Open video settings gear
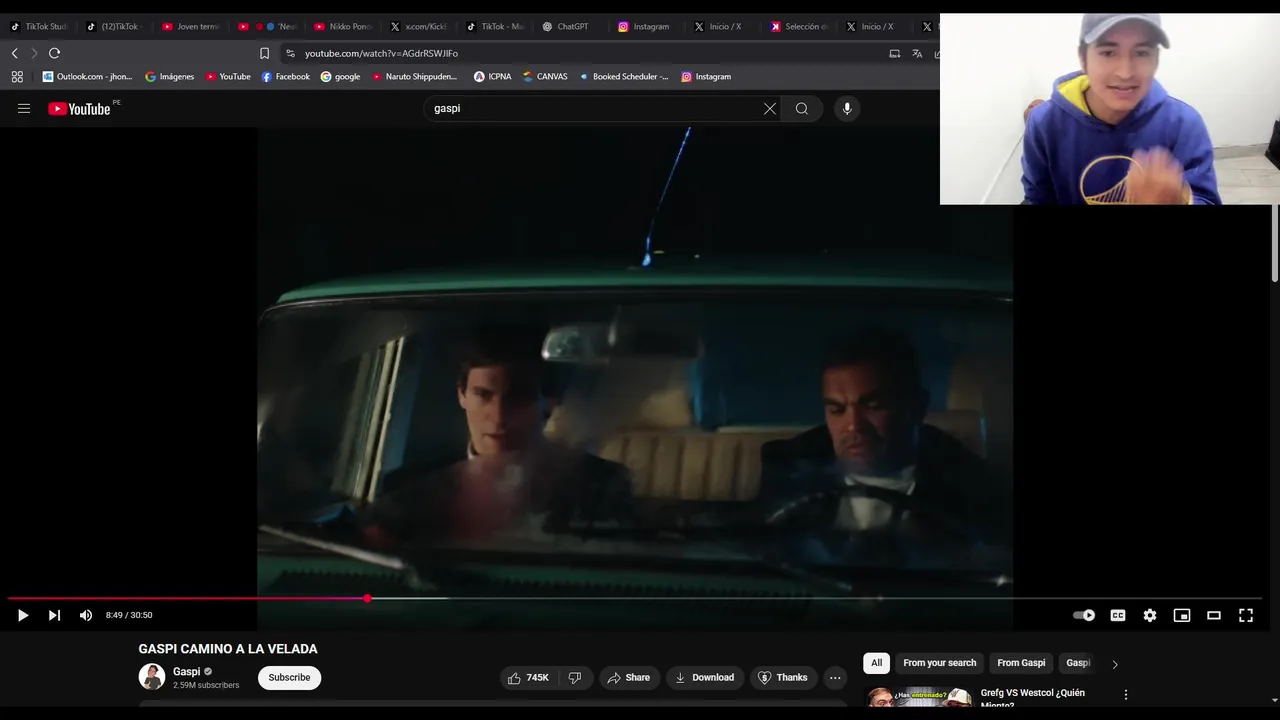 [1150, 615]
